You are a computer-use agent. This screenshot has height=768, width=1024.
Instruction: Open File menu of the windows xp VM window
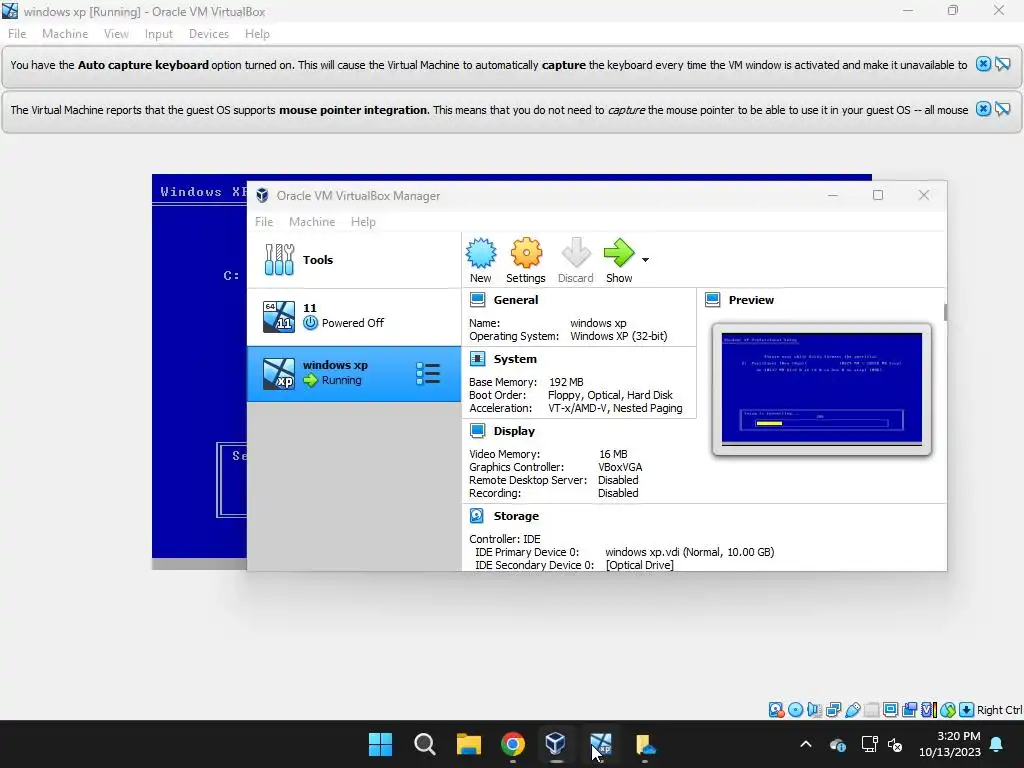click(x=17, y=34)
